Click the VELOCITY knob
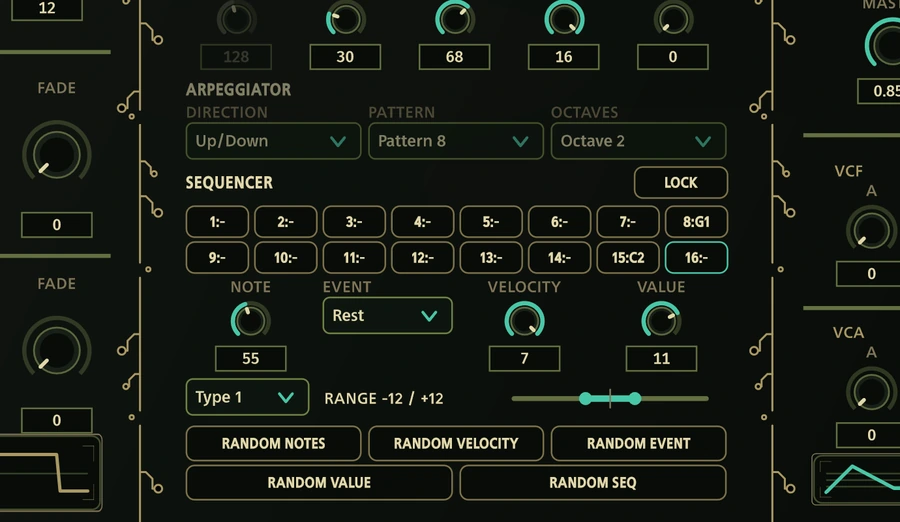Viewport: 900px width, 522px height. pos(524,320)
